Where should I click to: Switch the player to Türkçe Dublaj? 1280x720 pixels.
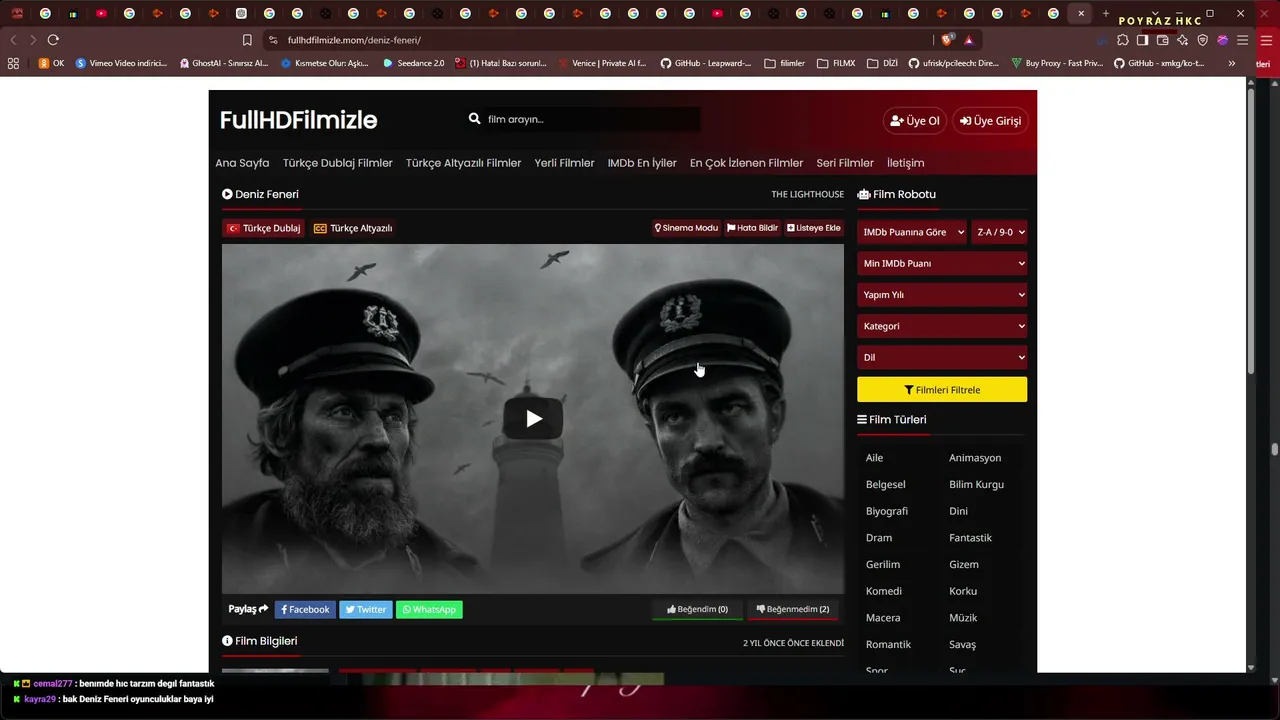point(264,228)
